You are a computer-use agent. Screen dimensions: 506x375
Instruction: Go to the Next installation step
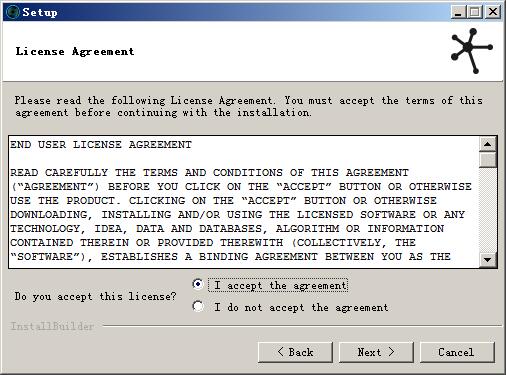click(376, 352)
